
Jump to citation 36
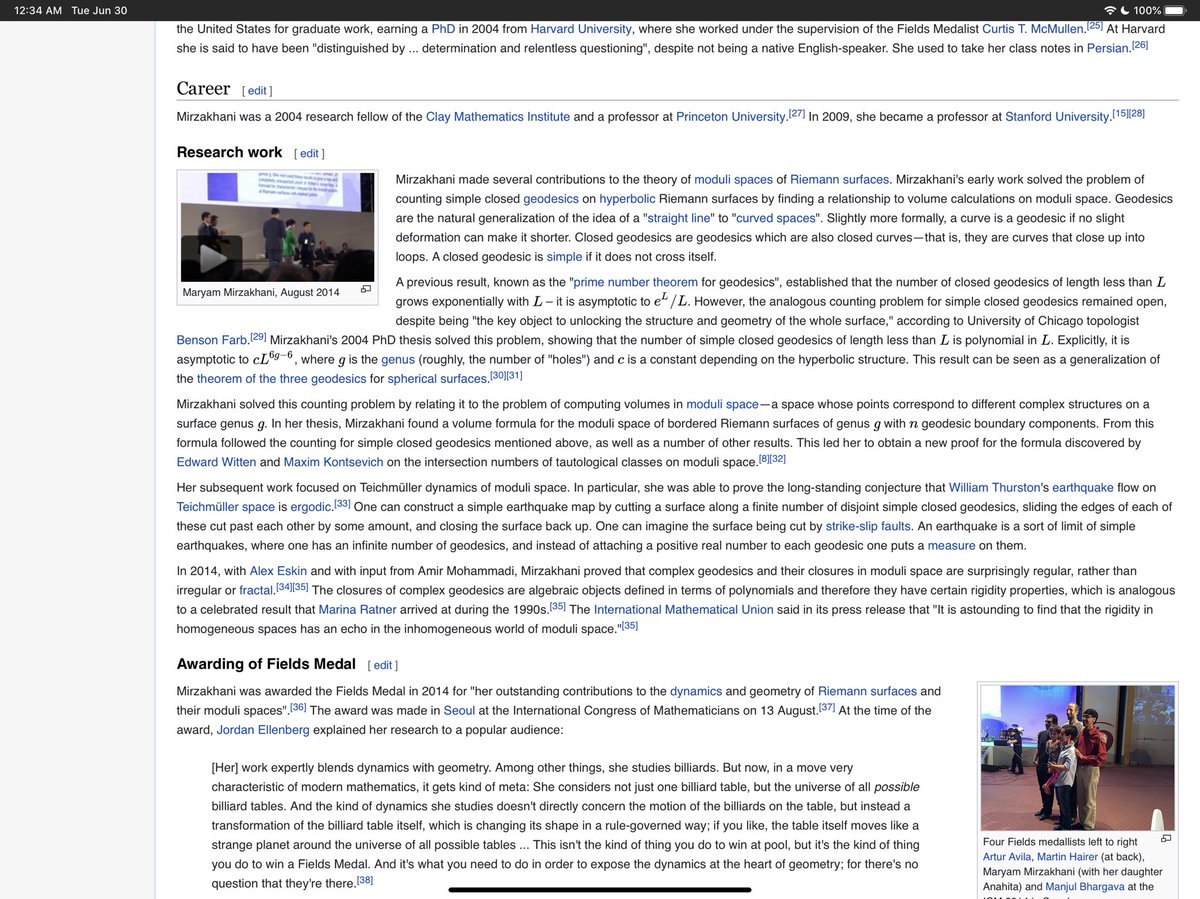coord(297,706)
